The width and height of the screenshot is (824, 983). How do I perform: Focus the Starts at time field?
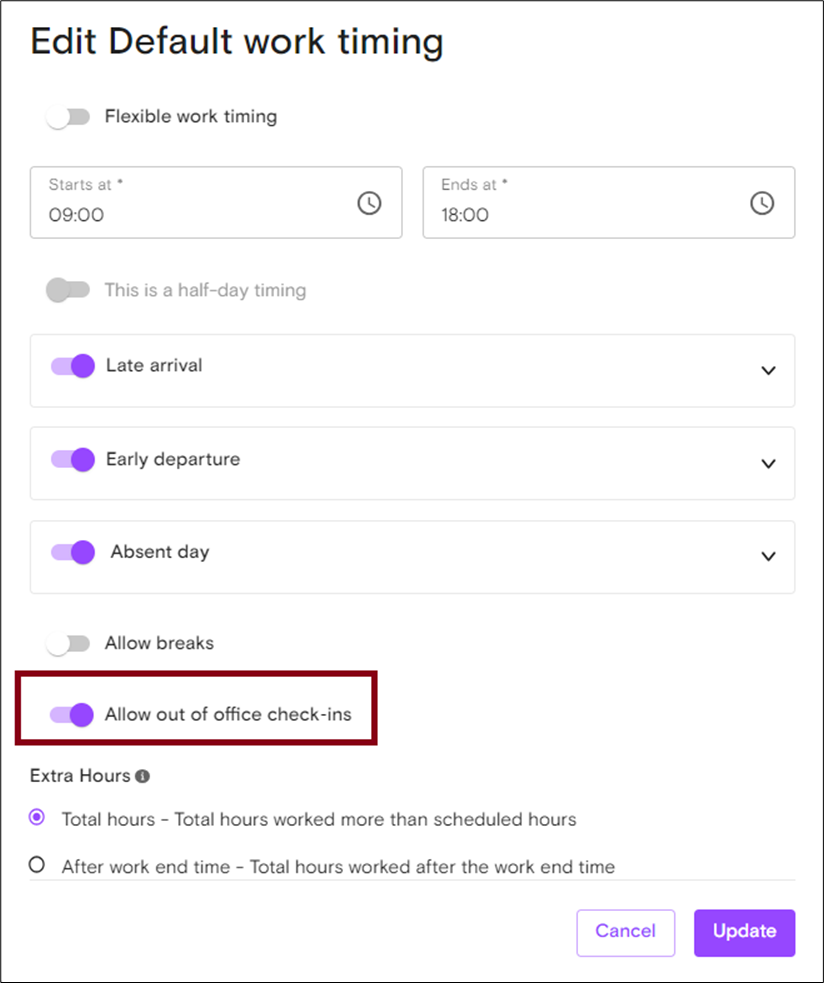point(216,202)
